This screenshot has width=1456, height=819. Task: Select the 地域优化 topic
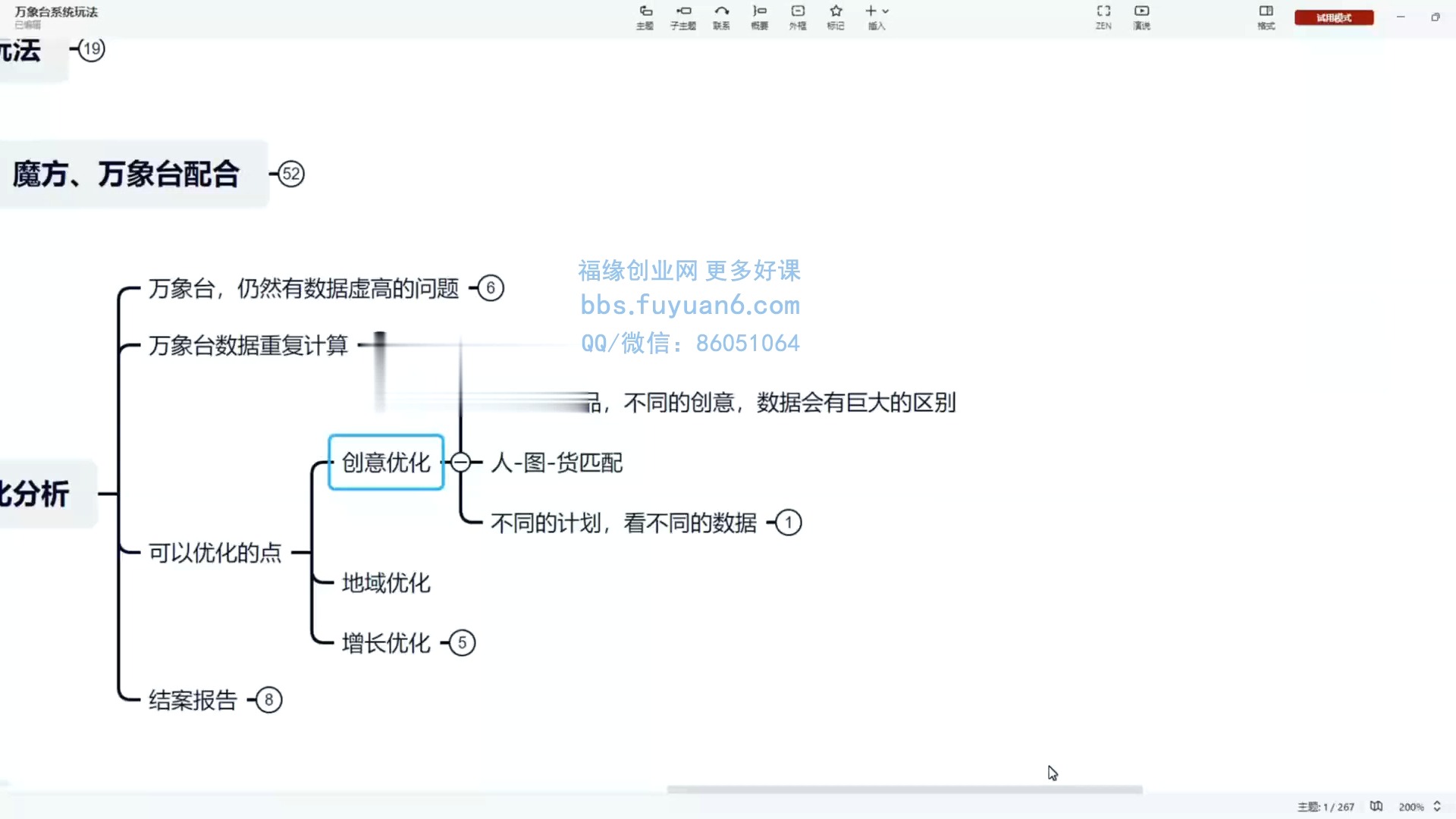pyautogui.click(x=386, y=582)
